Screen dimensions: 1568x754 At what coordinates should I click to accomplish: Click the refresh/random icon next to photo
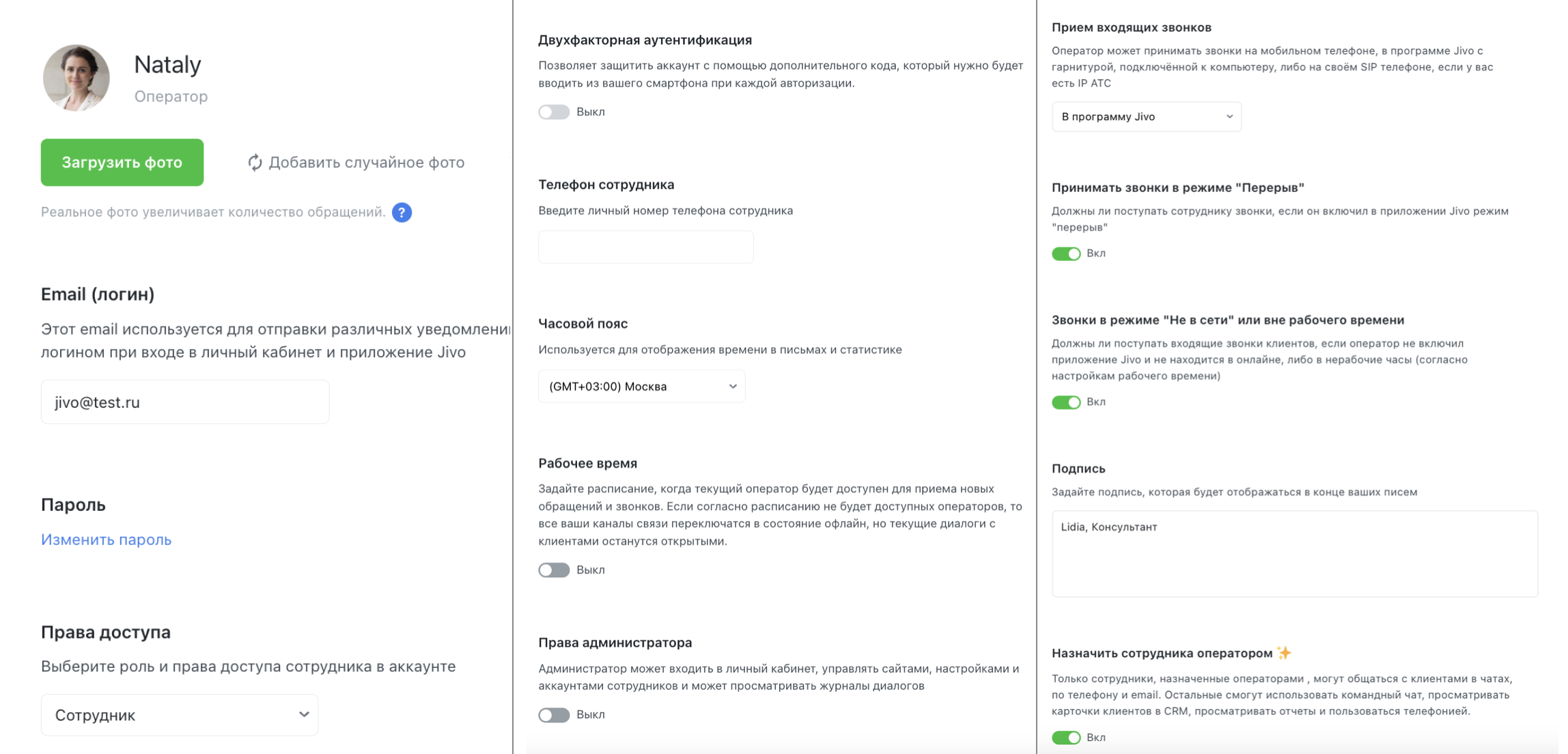[253, 162]
